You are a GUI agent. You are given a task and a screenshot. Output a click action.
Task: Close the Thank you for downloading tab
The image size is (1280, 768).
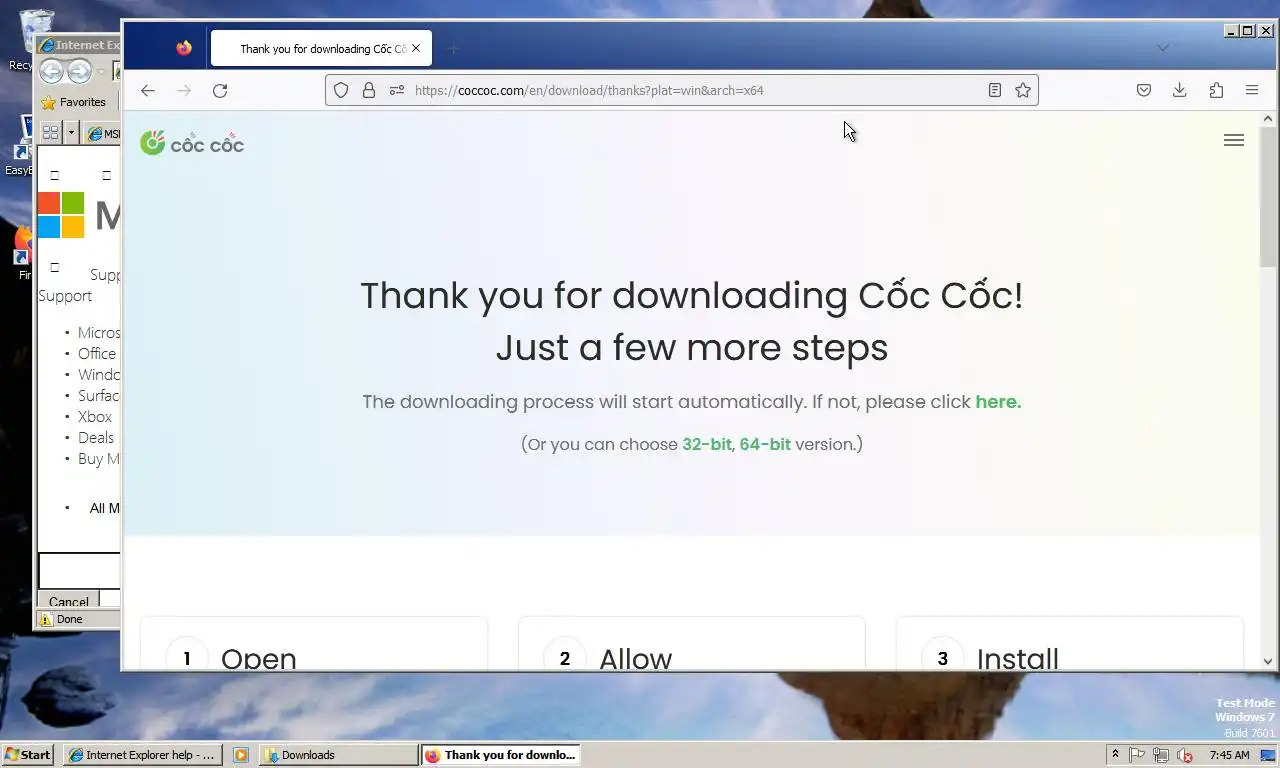point(416,48)
